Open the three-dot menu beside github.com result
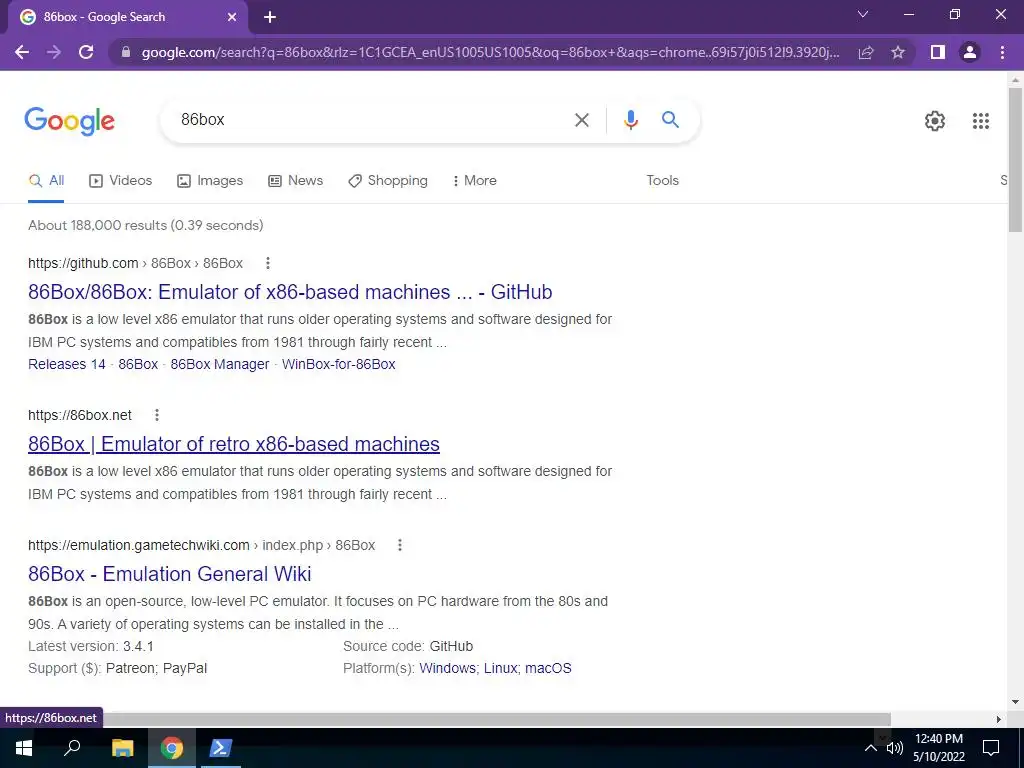 click(x=267, y=263)
